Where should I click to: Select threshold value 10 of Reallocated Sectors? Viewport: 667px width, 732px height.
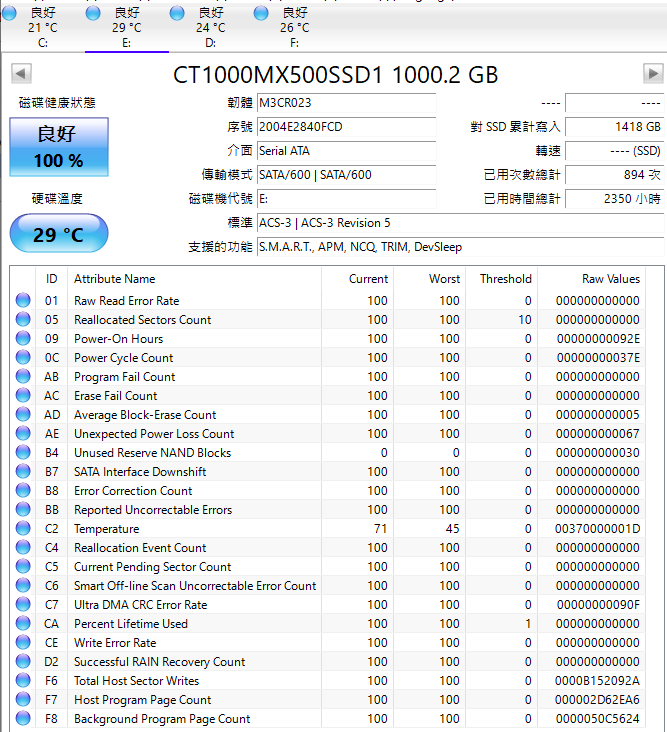[x=525, y=320]
